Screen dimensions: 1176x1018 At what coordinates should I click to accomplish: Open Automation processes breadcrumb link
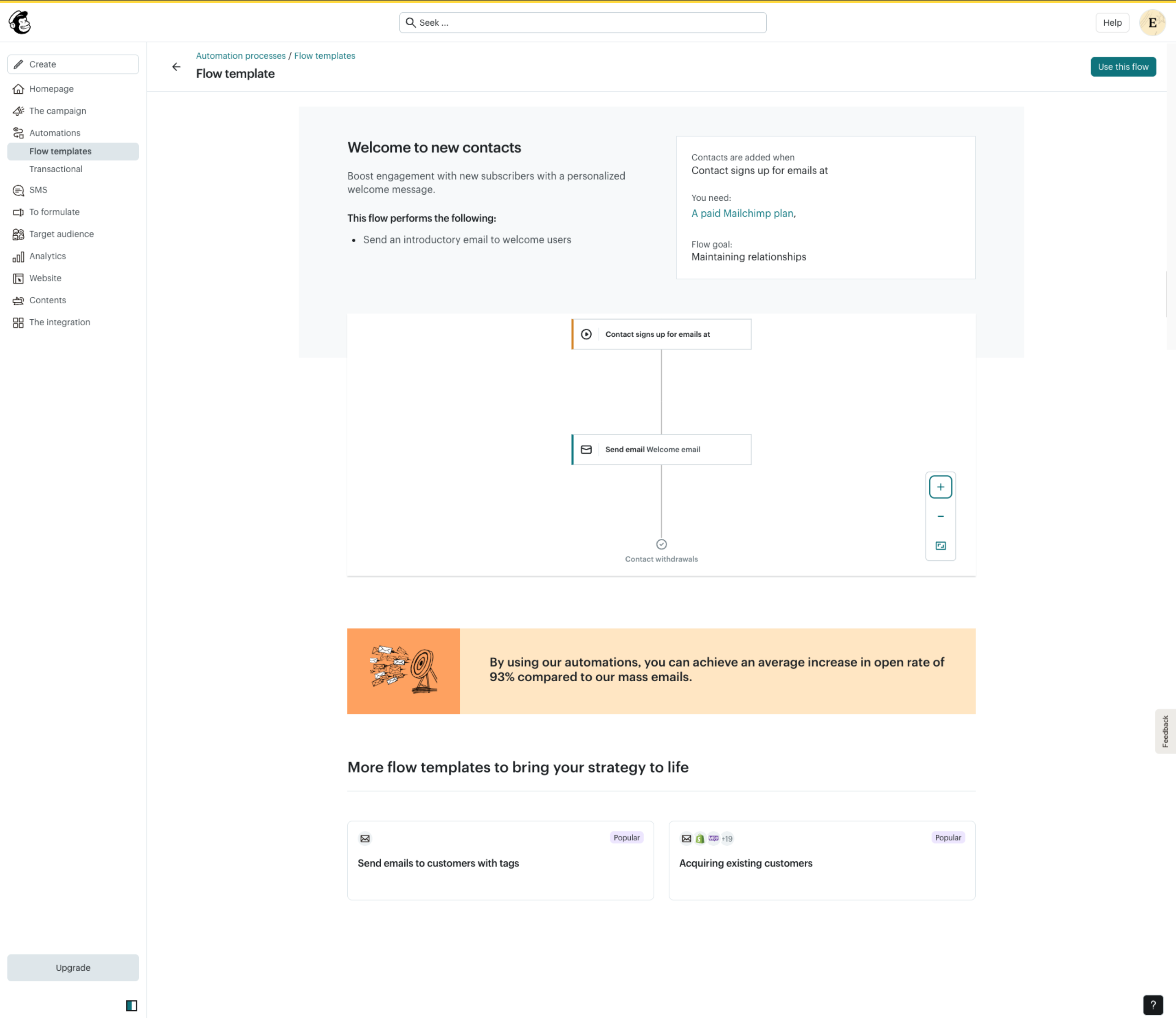(x=241, y=56)
